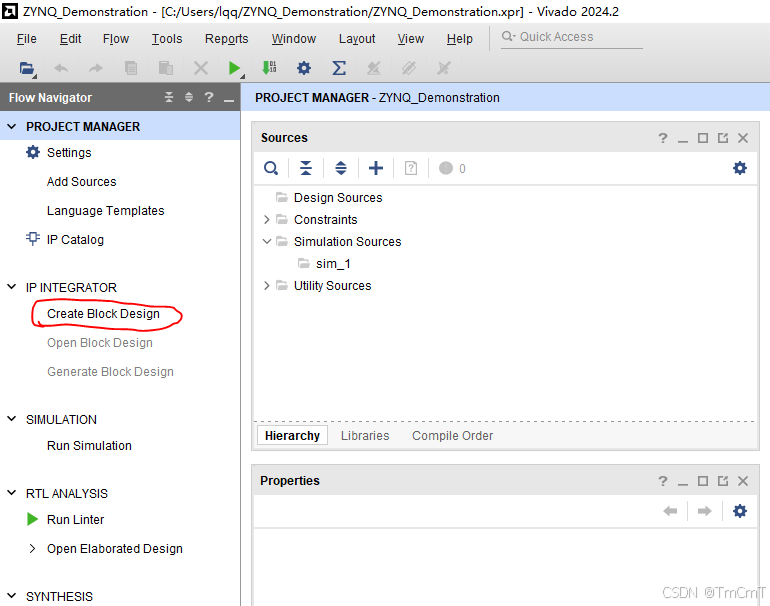770x606 pixels.
Task: Switch to the Hierarchy tab
Action: click(x=292, y=436)
